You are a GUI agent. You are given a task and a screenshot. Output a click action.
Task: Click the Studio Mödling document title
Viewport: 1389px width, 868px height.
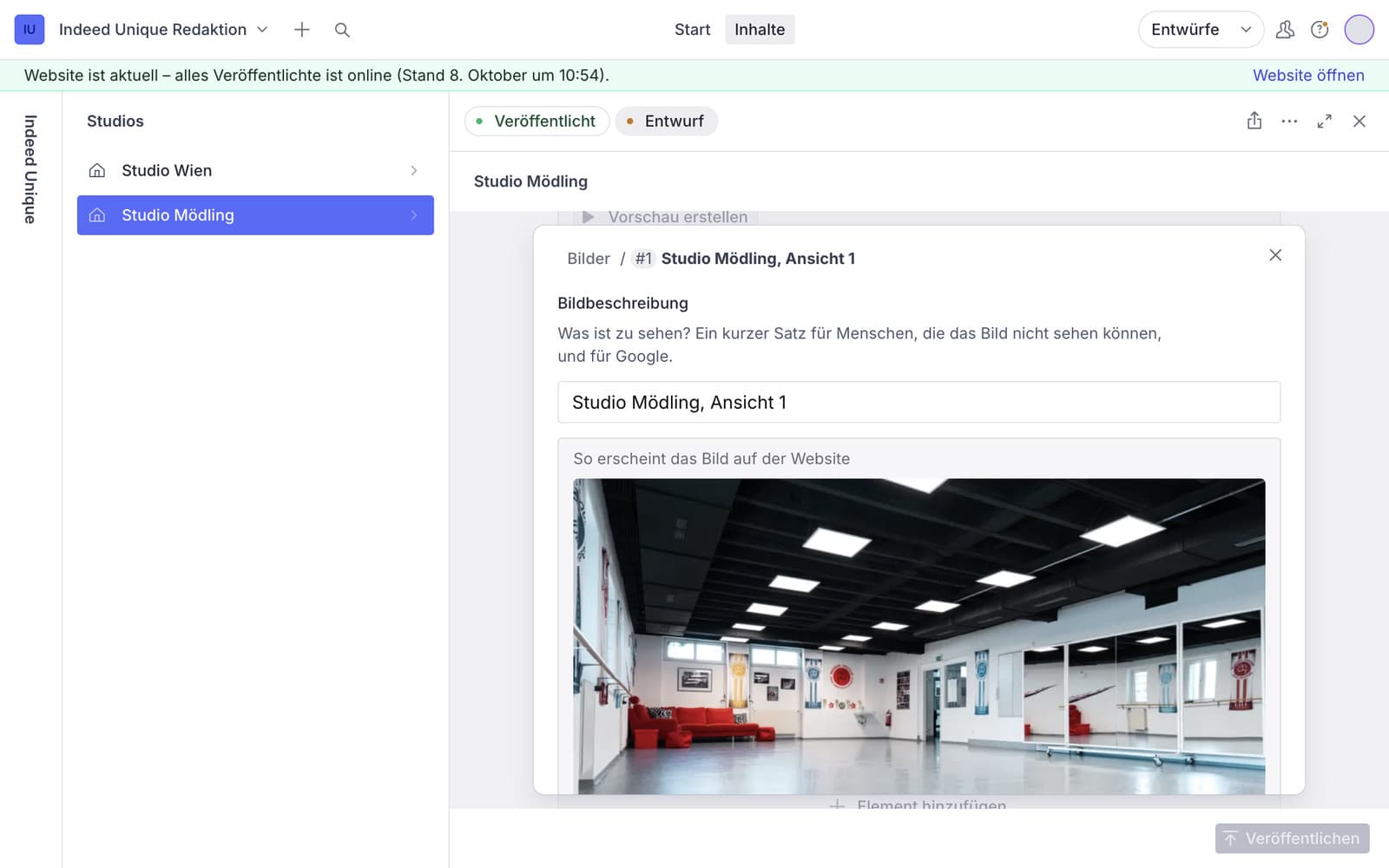pos(530,181)
